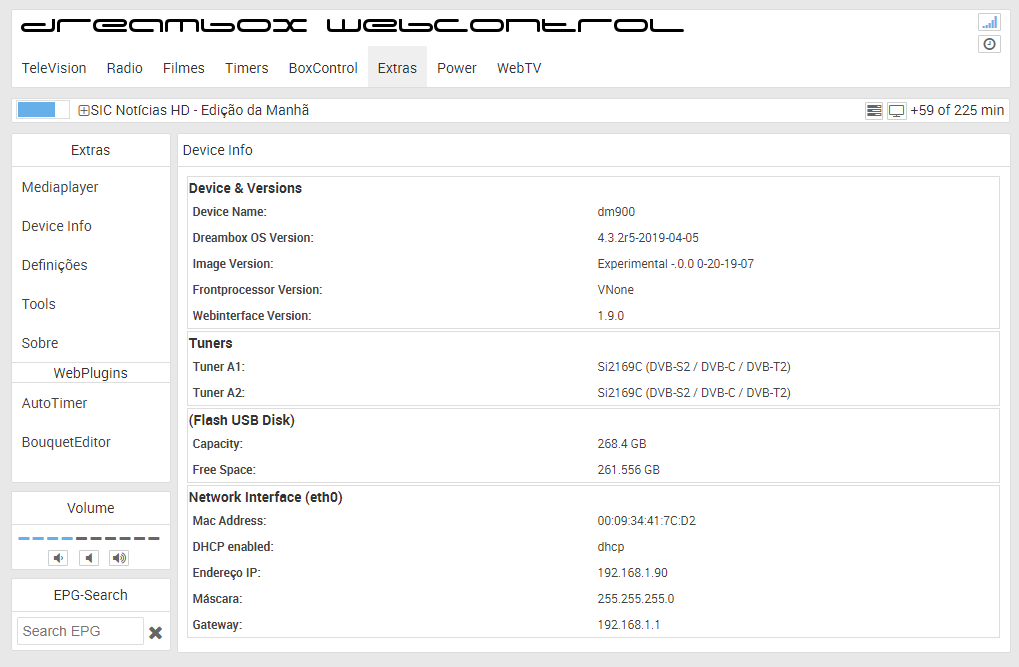Click the netmask '255.255.255.0'

click(636, 599)
